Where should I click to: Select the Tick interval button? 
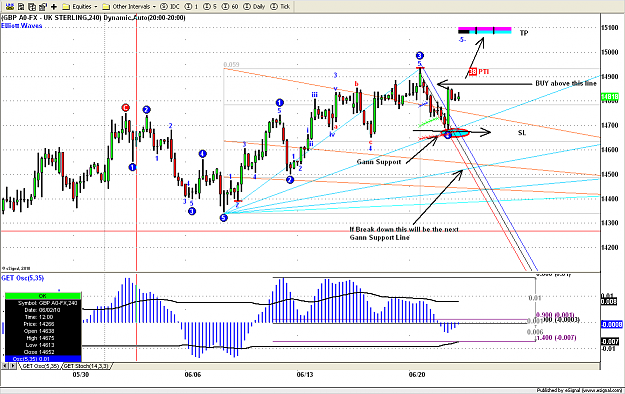coord(280,6)
